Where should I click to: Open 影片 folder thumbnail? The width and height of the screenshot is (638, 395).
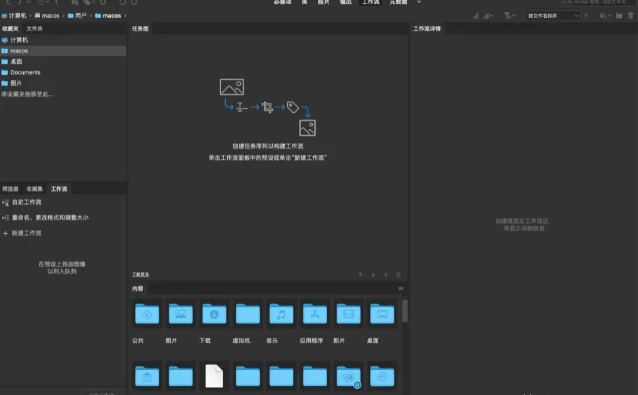[x=348, y=314]
